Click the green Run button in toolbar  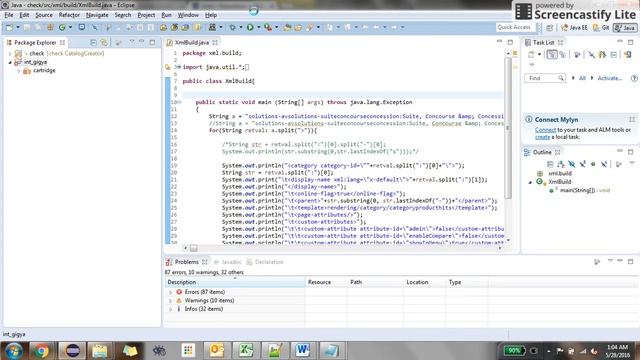[250, 27]
